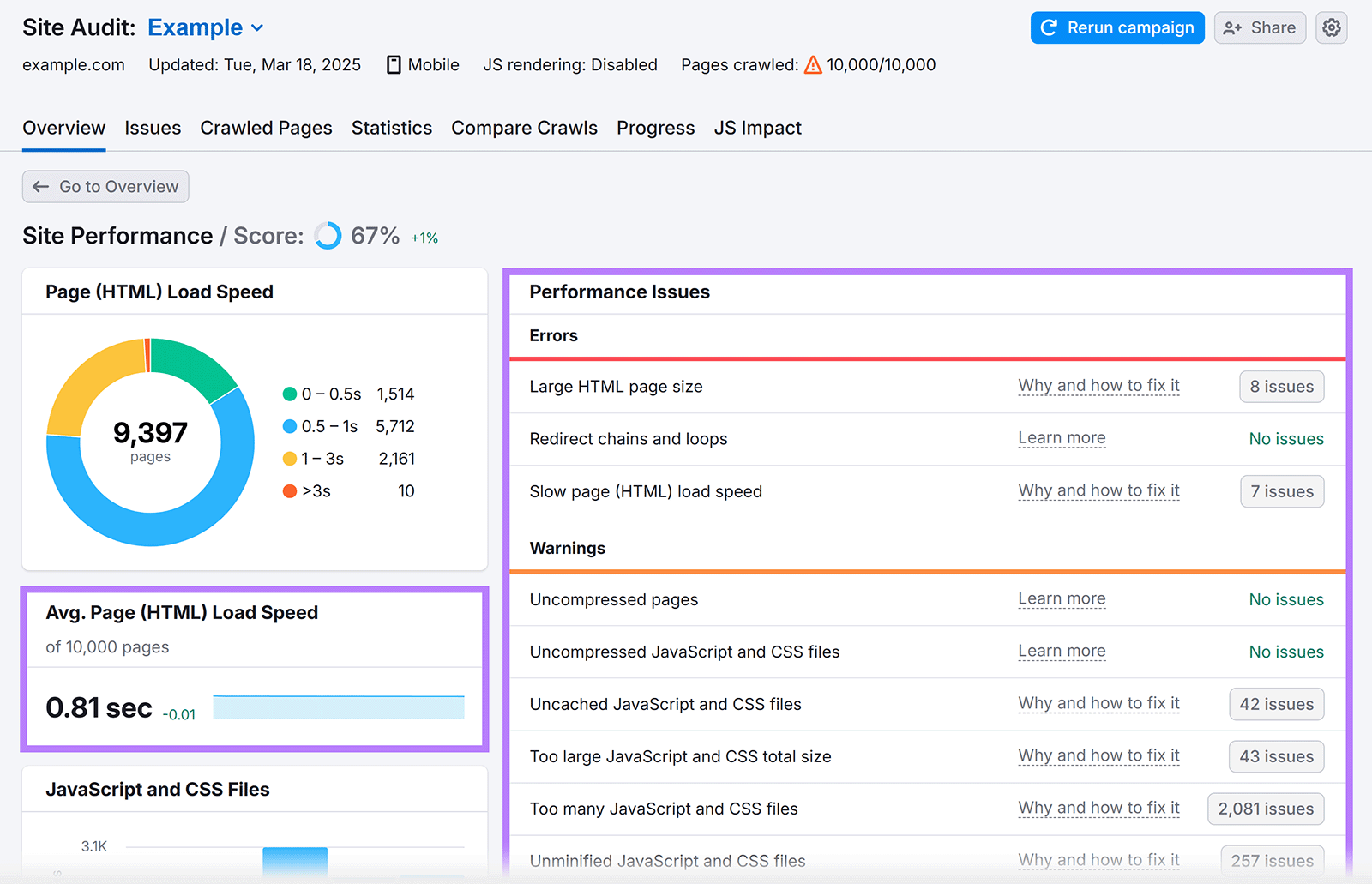Screen dimensions: 1372x884
Task: Click the rerun refresh icon beside campaign name
Action: click(1050, 27)
